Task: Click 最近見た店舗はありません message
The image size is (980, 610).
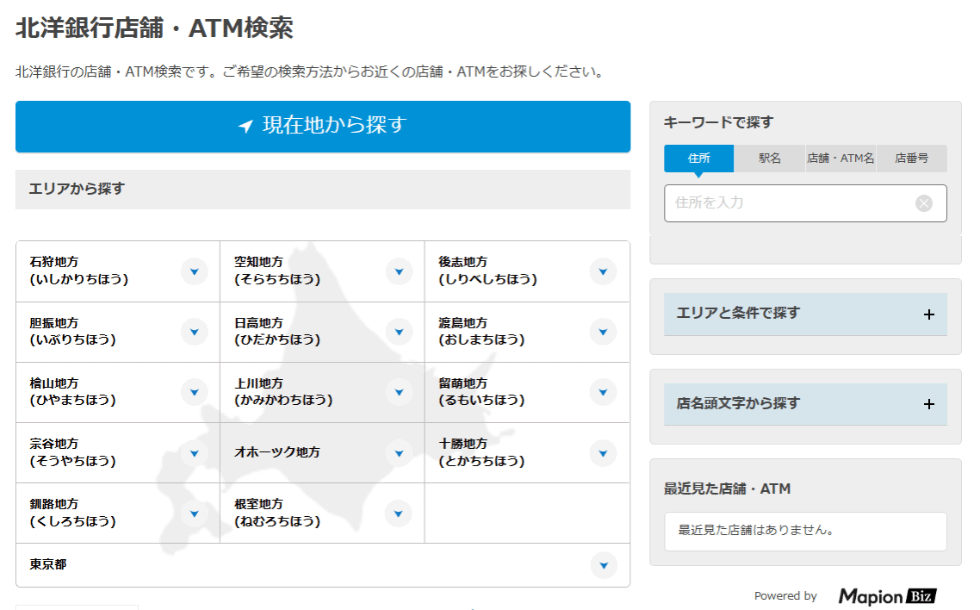Action: 756,530
